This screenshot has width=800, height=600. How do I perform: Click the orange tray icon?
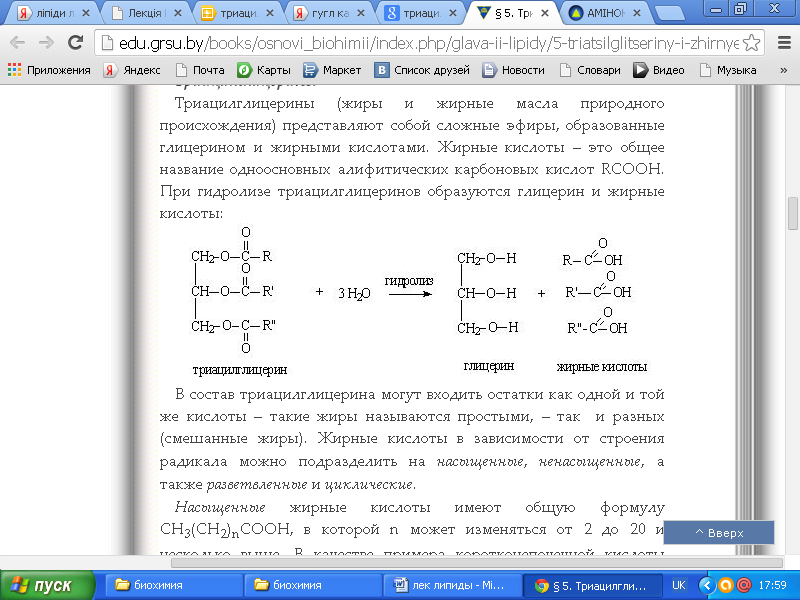coord(726,585)
